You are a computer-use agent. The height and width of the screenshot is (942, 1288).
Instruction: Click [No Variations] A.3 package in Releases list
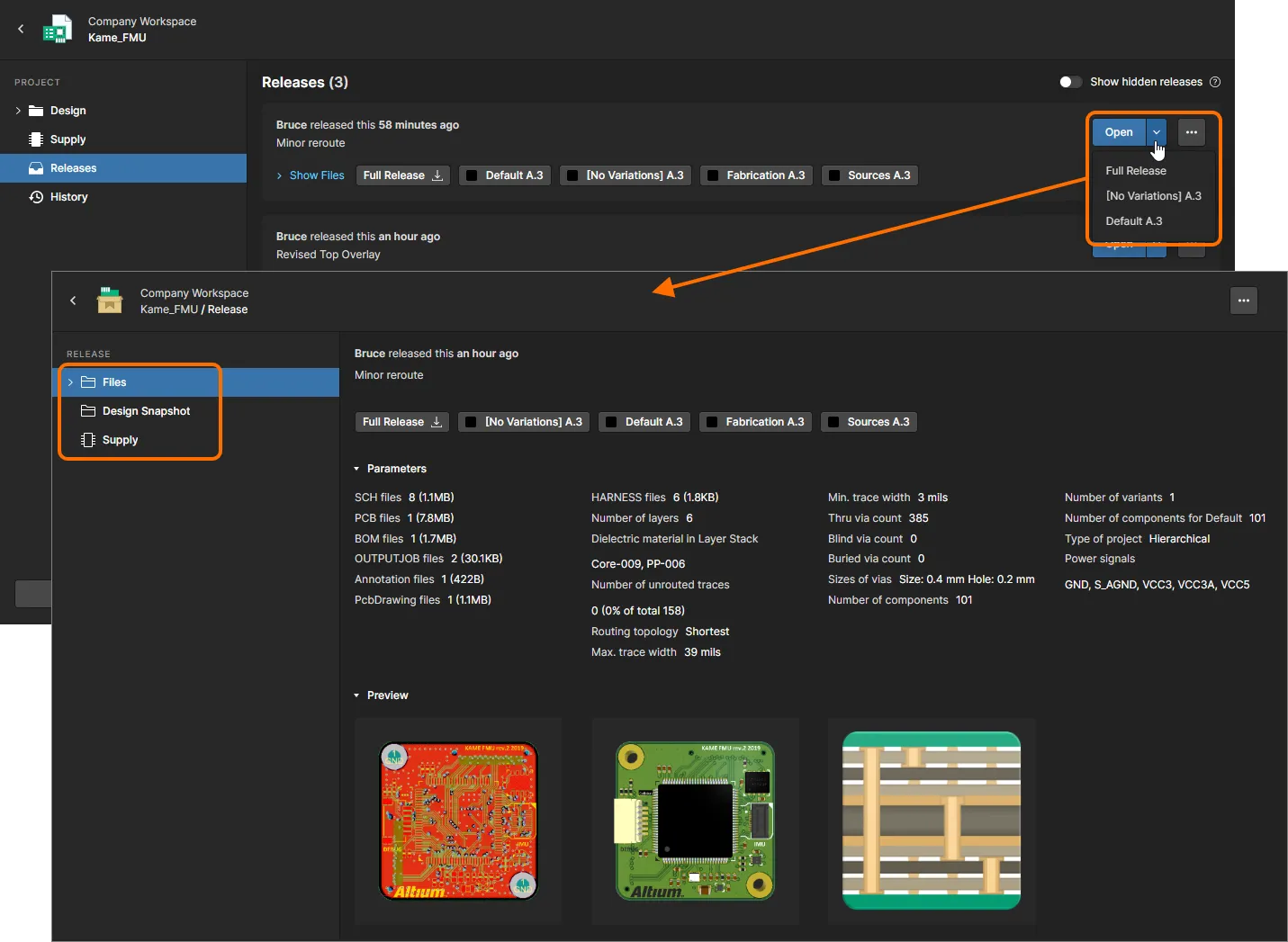(x=626, y=175)
